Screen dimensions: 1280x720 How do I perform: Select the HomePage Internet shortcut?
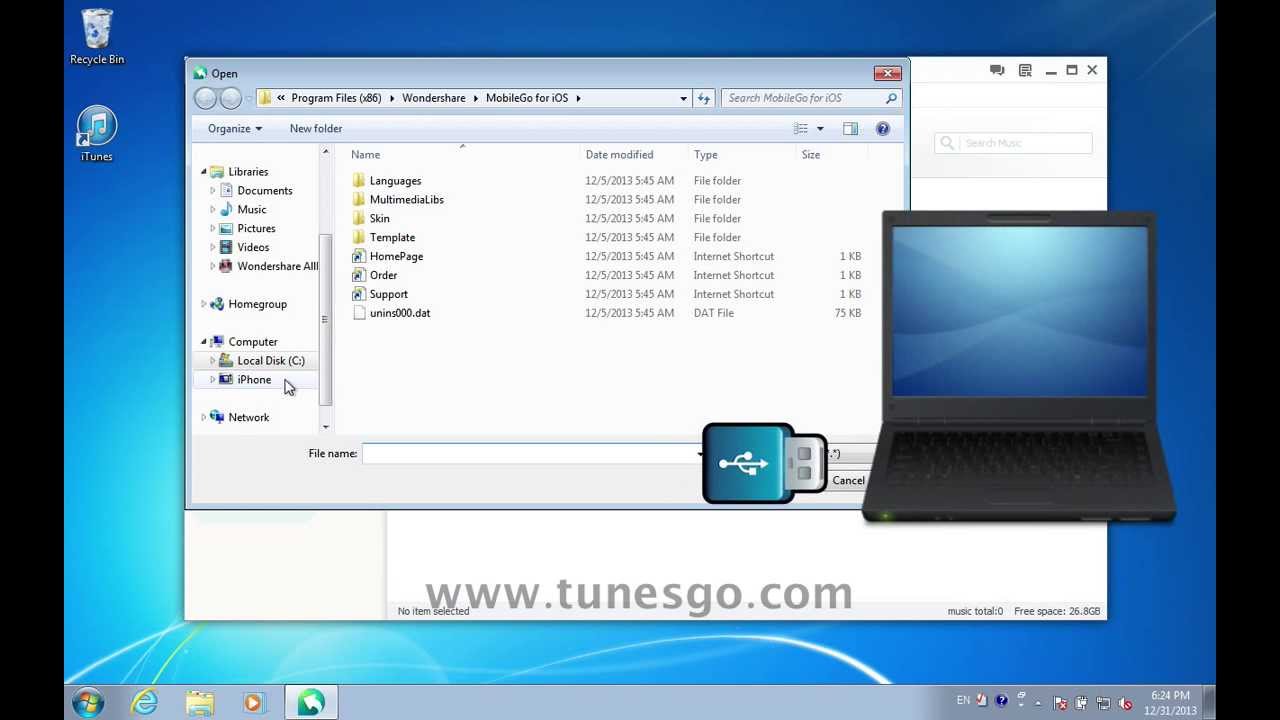(396, 257)
